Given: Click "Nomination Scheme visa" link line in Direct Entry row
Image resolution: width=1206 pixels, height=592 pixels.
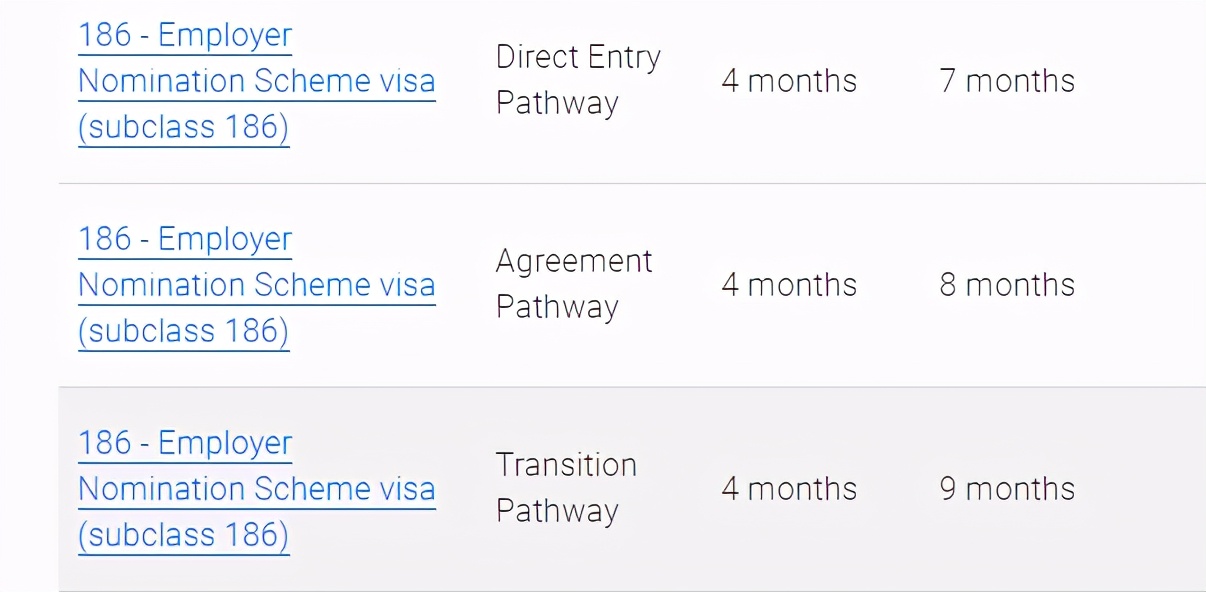Looking at the screenshot, I should tap(257, 81).
